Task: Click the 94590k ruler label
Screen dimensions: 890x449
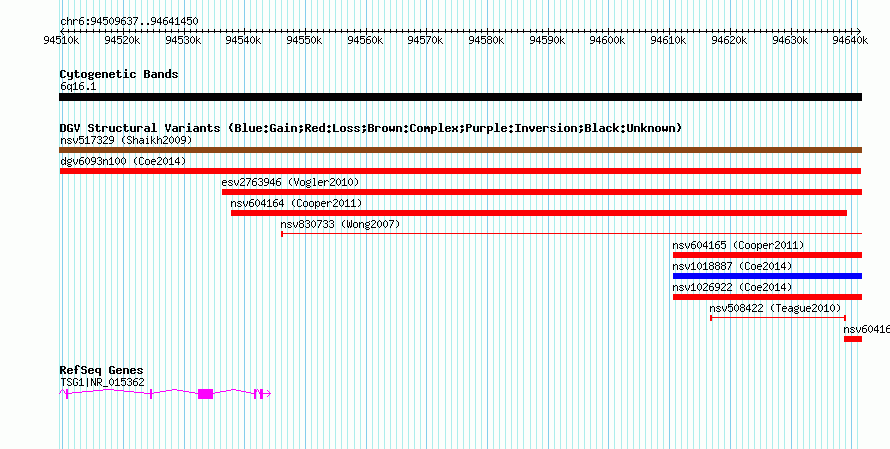Action: 547,40
